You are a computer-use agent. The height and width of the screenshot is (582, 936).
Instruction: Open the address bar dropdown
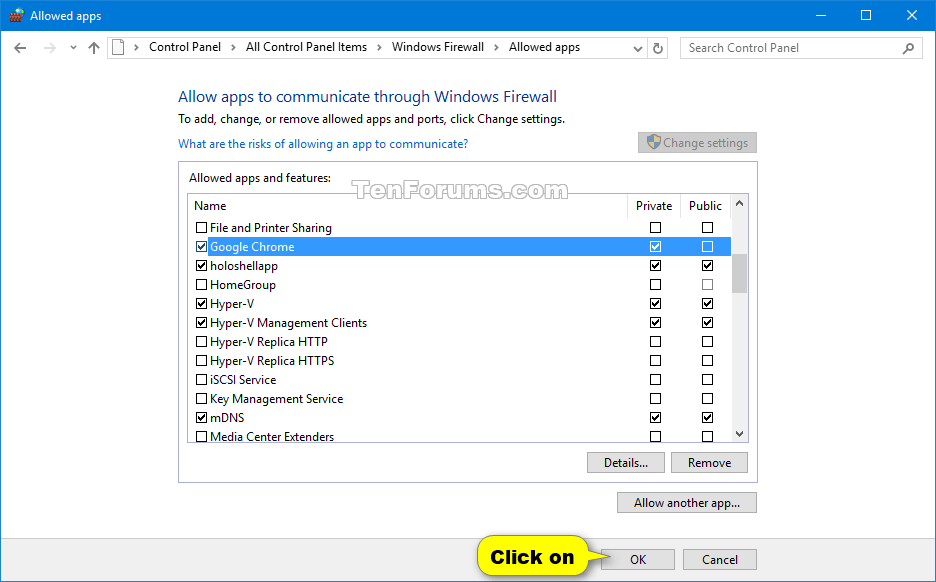click(637, 47)
